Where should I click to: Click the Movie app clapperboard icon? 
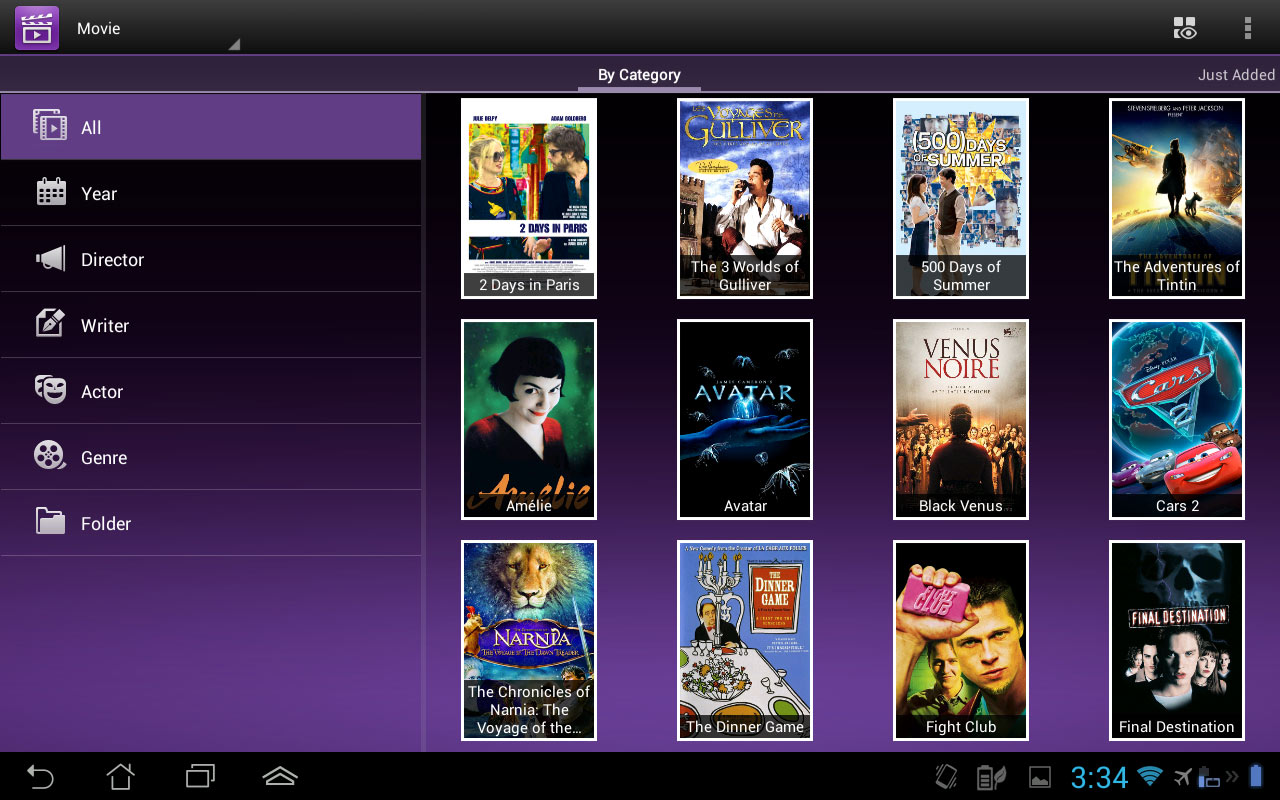click(x=36, y=28)
